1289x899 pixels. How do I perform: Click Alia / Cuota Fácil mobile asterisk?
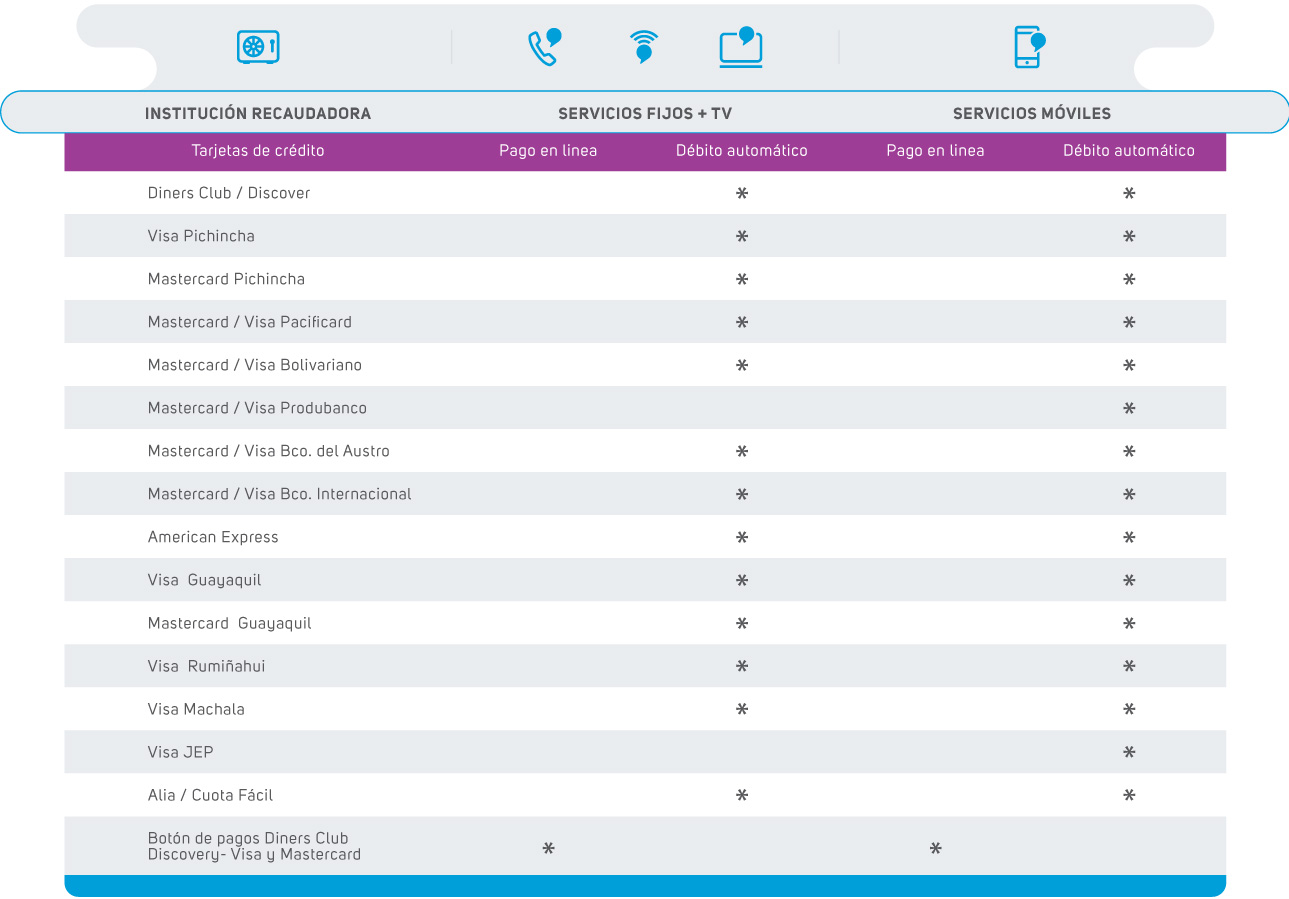click(x=1129, y=796)
